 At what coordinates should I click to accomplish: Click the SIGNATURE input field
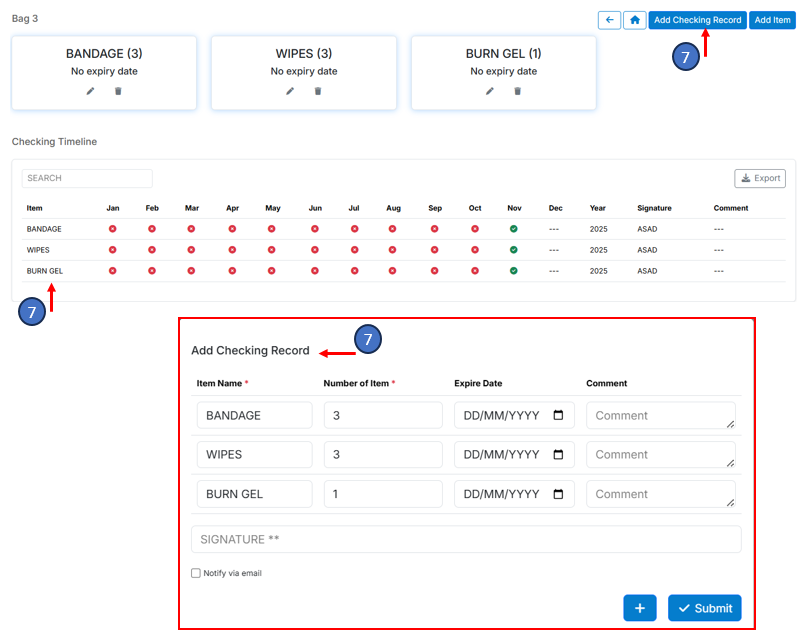466,539
